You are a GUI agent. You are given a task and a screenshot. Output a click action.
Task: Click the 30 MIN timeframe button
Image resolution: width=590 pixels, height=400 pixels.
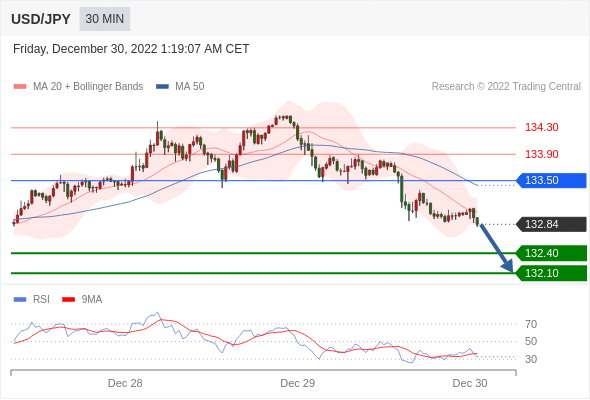pos(105,19)
